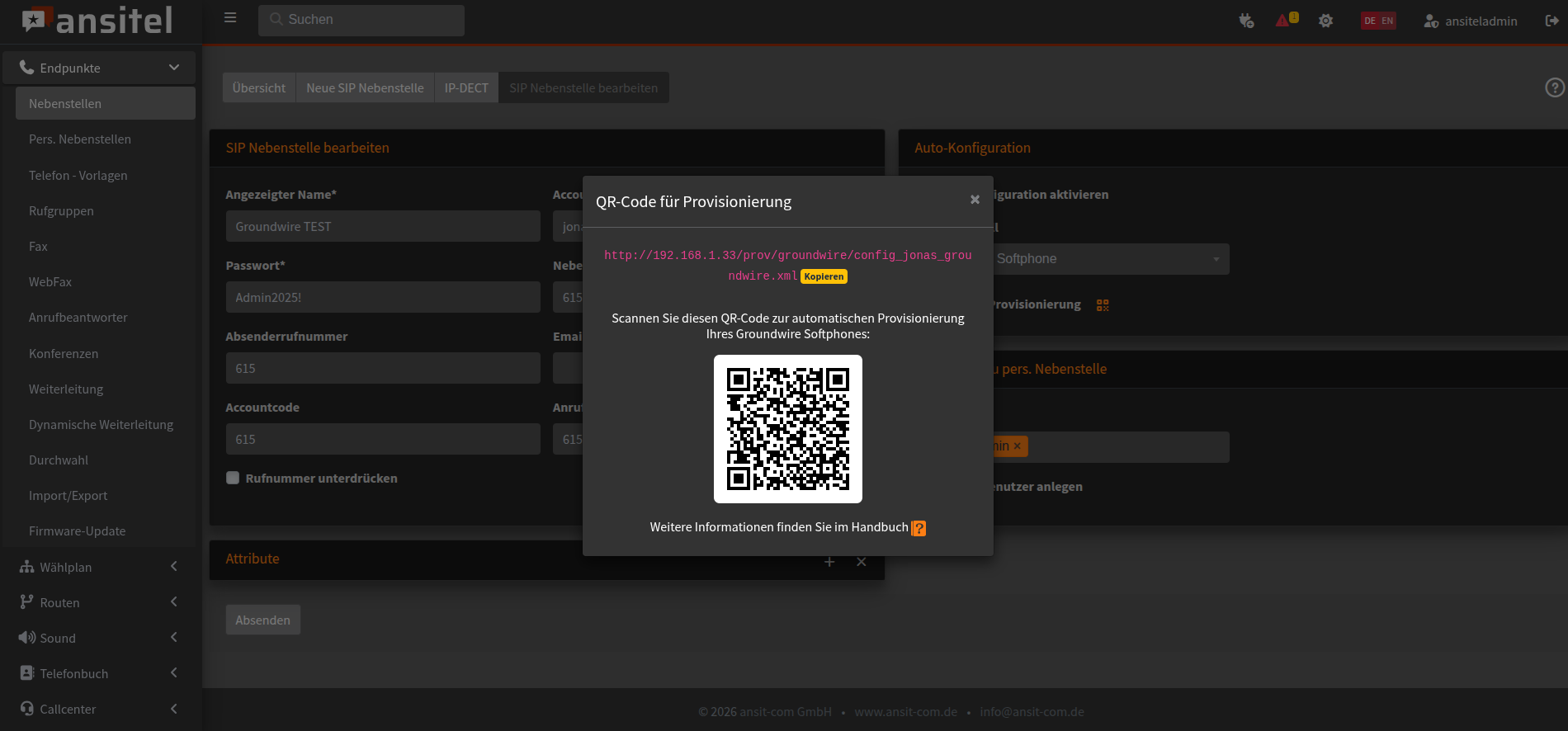
Task: Open Rufgruppen in the sidebar
Action: point(106,210)
